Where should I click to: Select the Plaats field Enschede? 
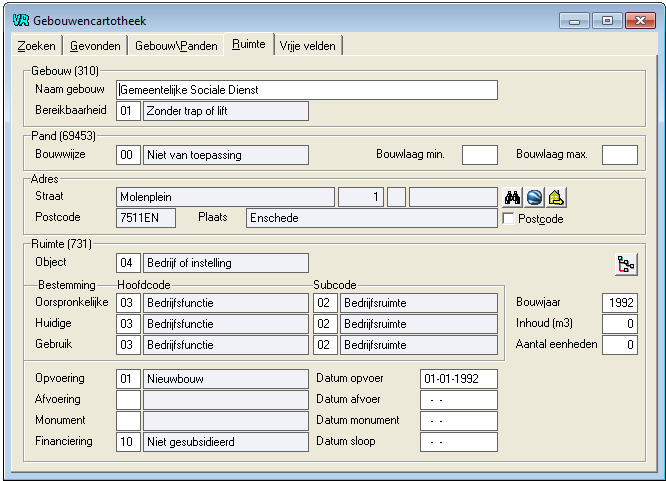tap(372, 218)
